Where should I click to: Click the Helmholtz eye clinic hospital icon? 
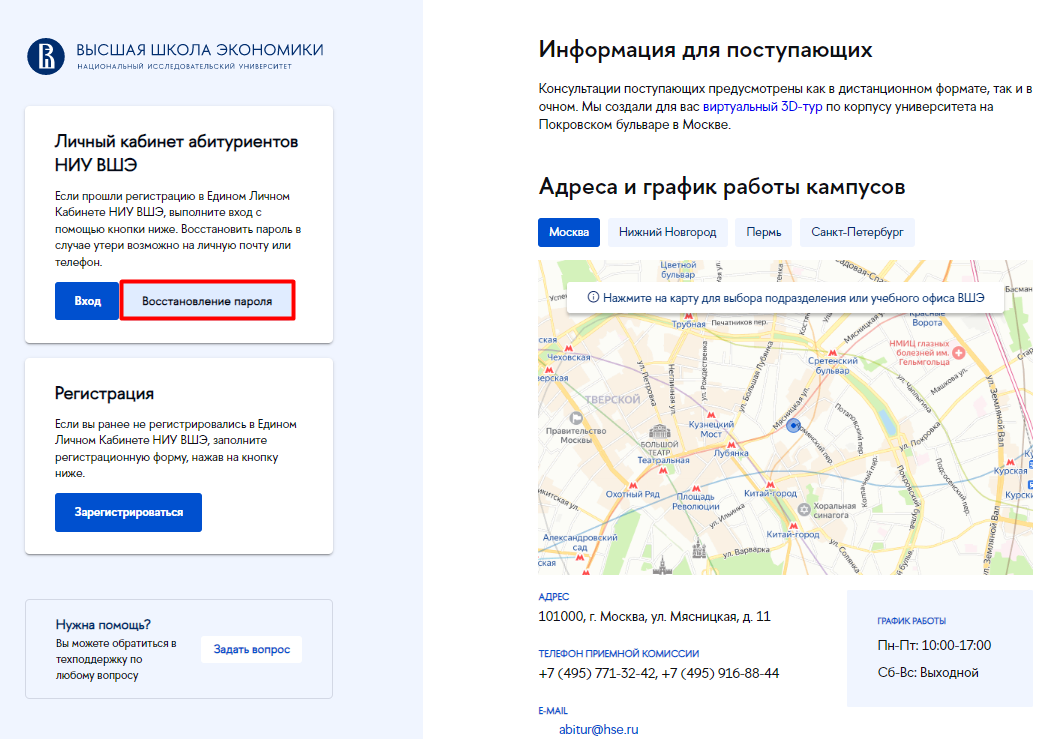coord(958,353)
